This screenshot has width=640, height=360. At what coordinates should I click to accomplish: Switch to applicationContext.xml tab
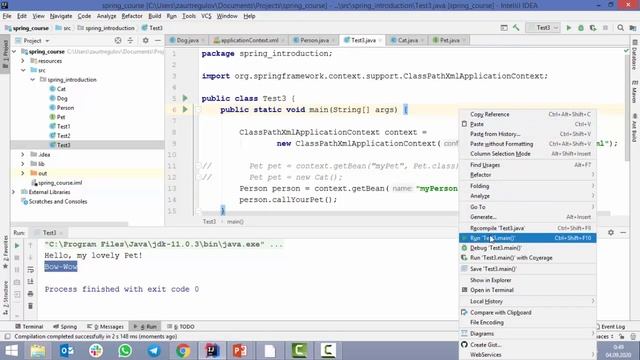249,40
